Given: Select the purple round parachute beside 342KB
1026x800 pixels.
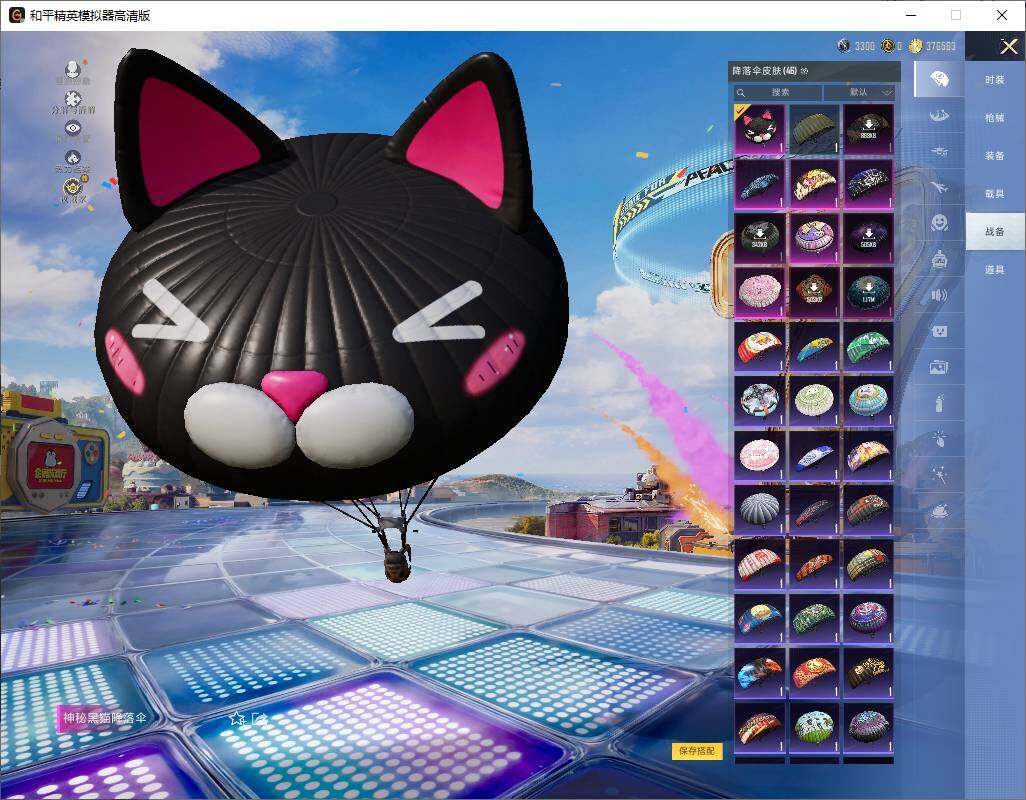Looking at the screenshot, I should [814, 237].
